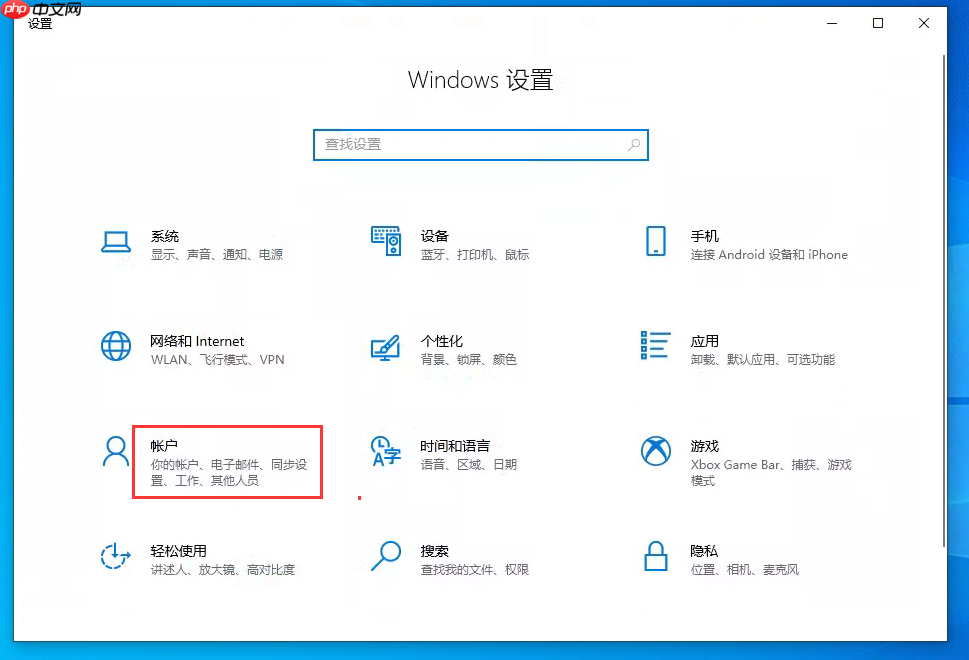This screenshot has width=969, height=660.
Task: Select the 帐户 person icon
Action: click(116, 452)
